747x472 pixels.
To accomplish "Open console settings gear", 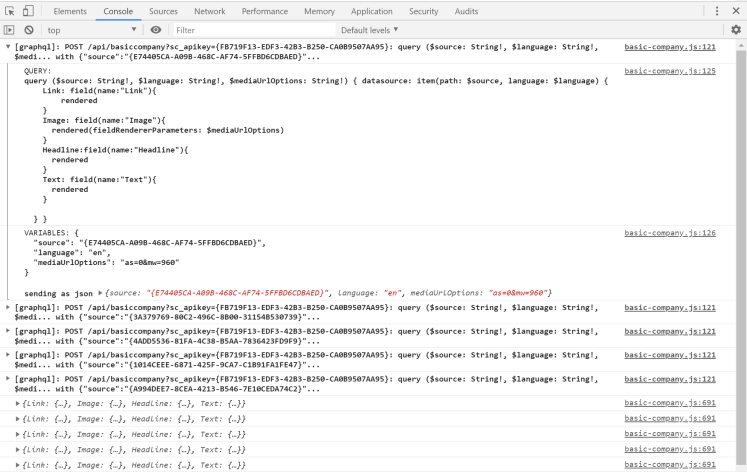I will coord(735,30).
